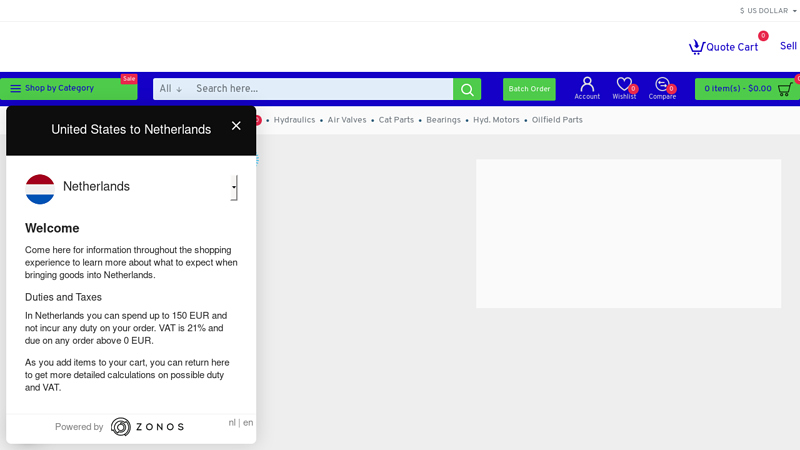Click the hamburger icon beside Shop by Category
This screenshot has width=800, height=450.
[16, 88]
